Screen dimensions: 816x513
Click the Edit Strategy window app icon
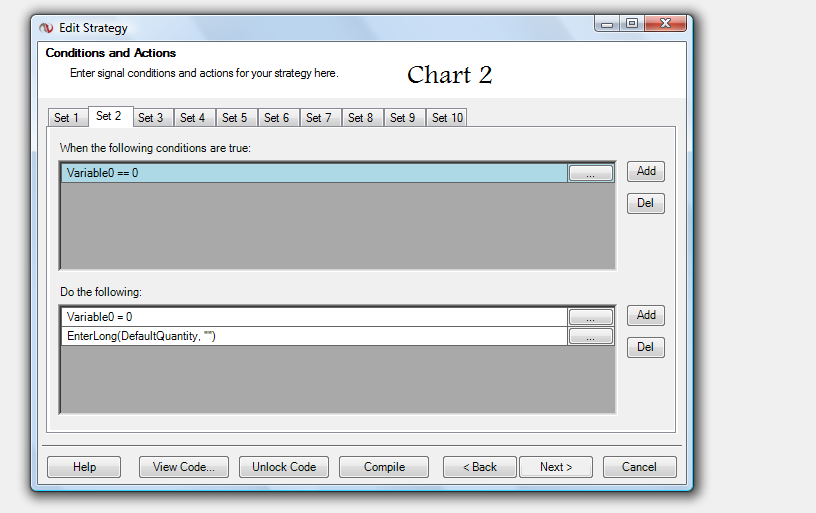click(x=46, y=28)
